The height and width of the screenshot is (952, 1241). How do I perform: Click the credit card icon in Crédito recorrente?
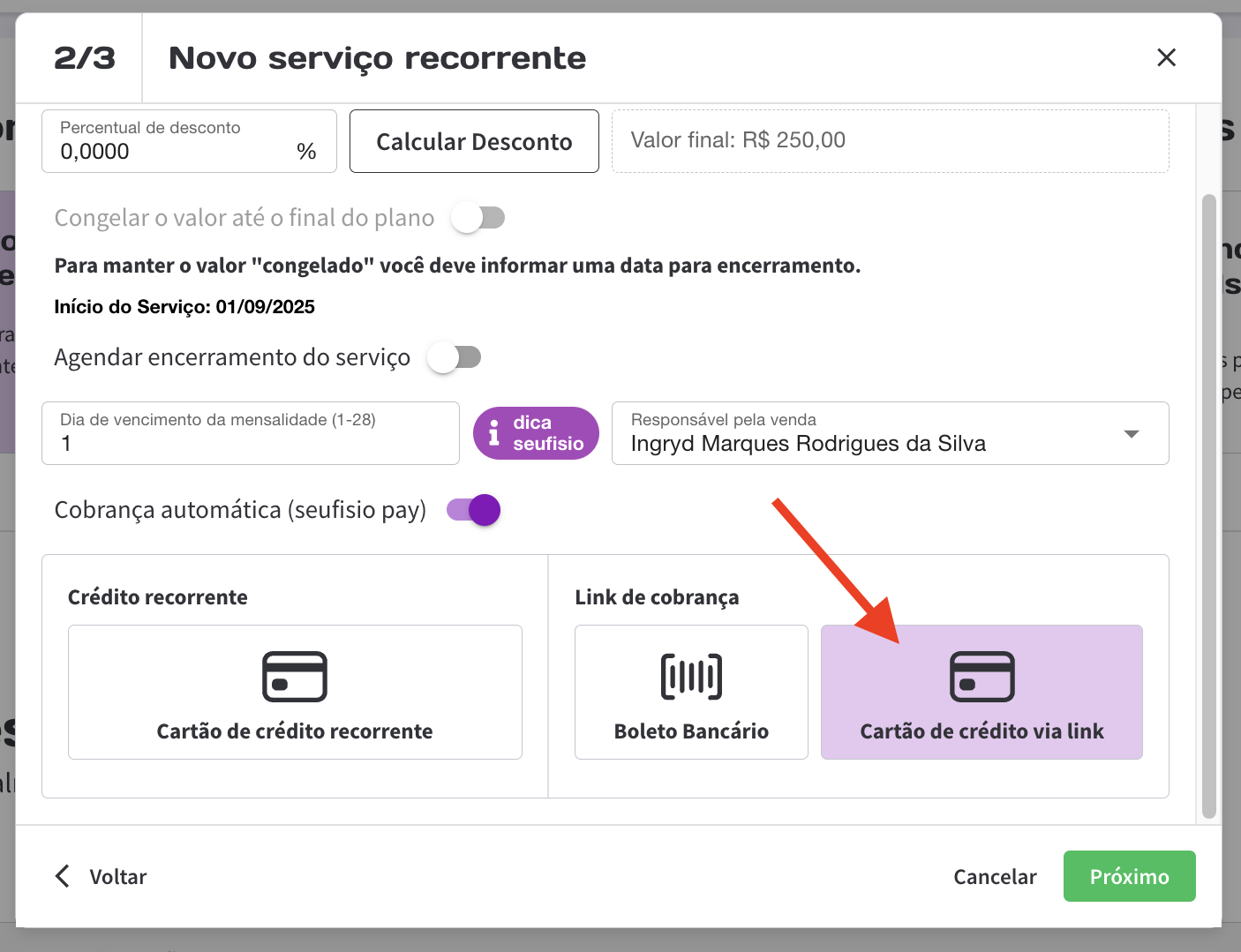click(295, 677)
